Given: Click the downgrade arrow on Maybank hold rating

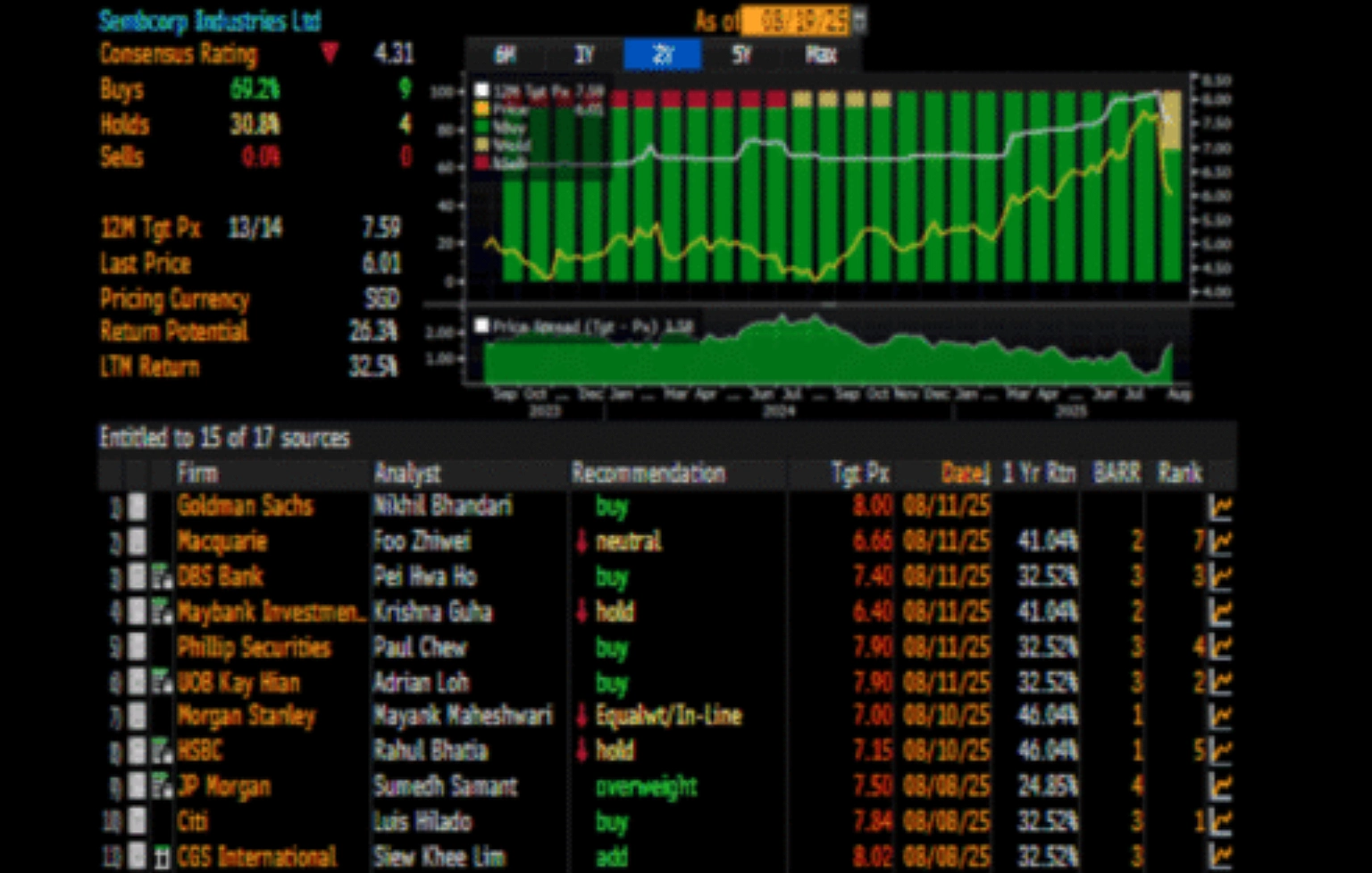Looking at the screenshot, I should coord(581,612).
